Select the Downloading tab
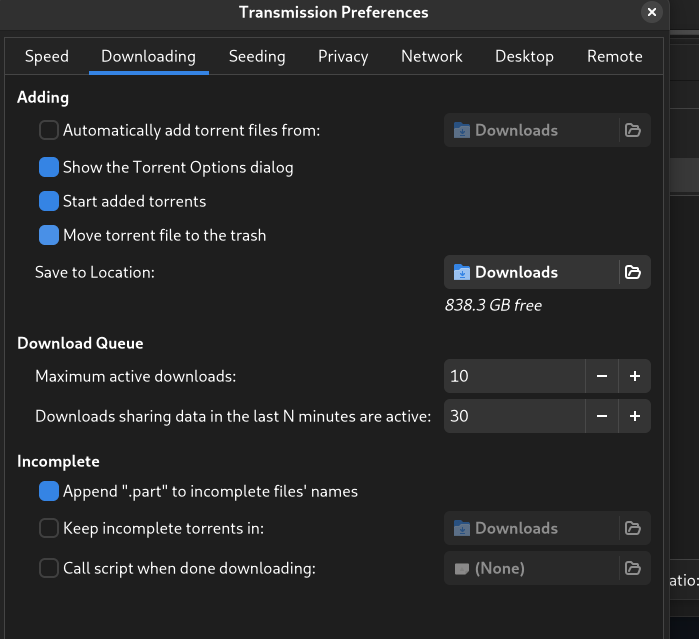The height and width of the screenshot is (639, 699). 148,57
